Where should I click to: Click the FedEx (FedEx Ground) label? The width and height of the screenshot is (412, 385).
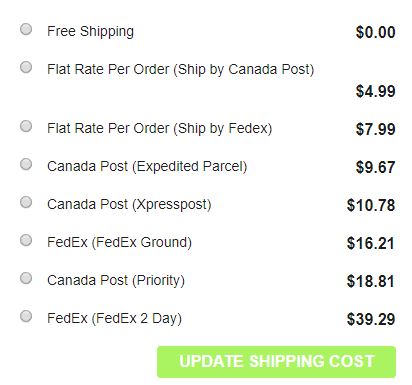click(x=119, y=242)
